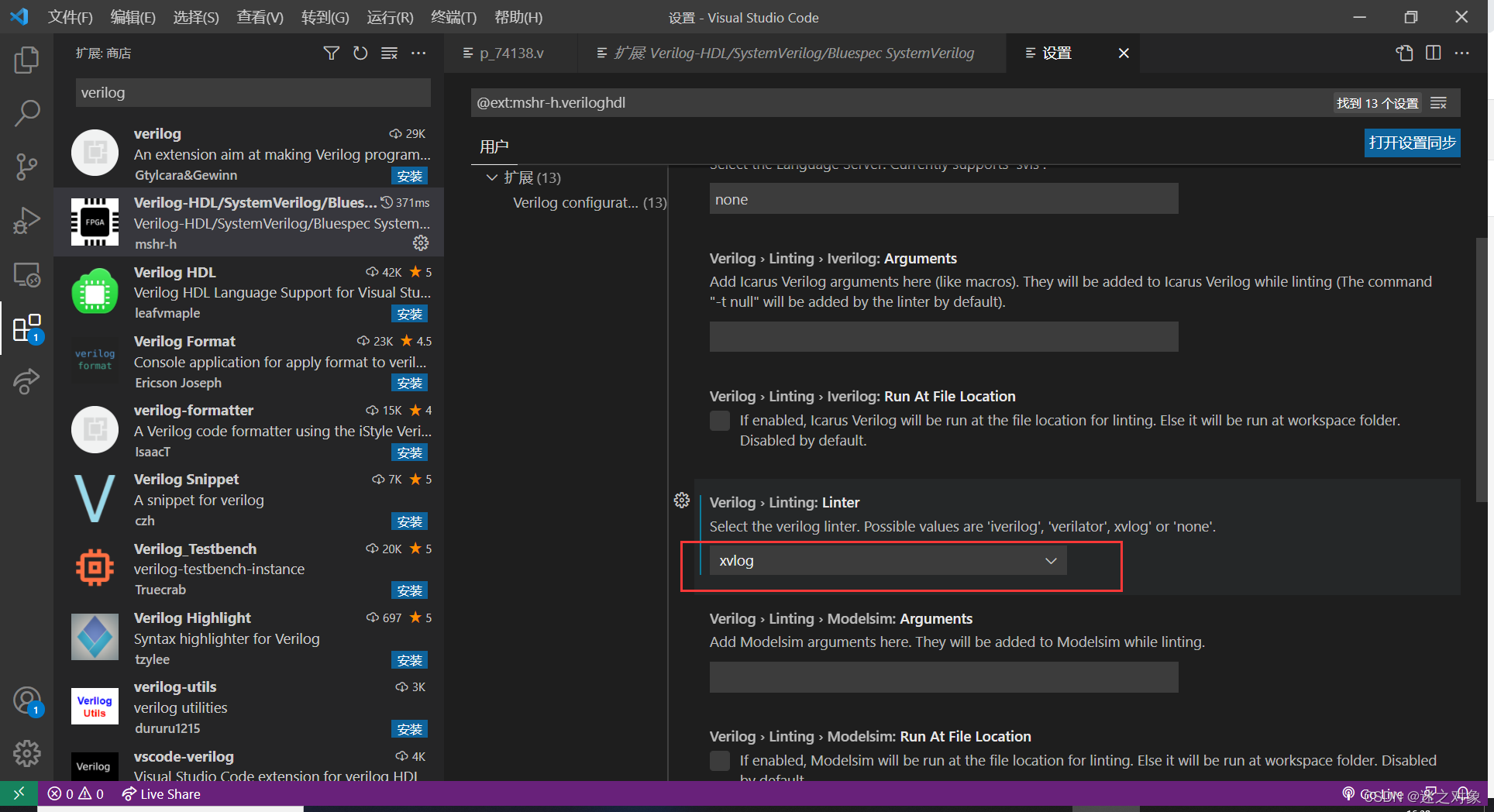
Task: Split the editor to the right
Action: (1434, 53)
